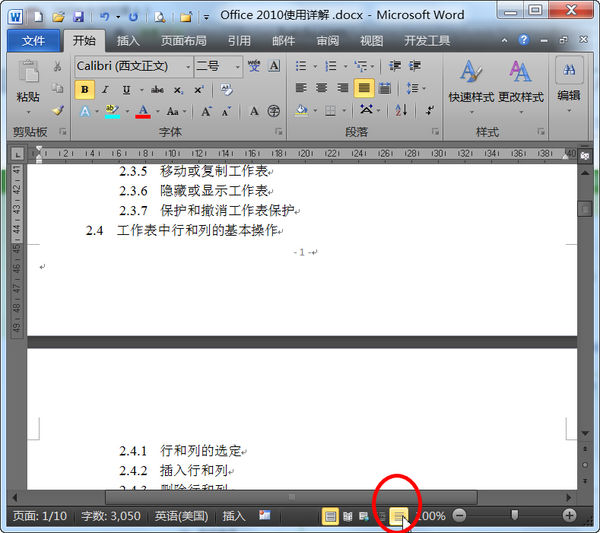
Task: Open the font name dropdown
Action: [188, 67]
